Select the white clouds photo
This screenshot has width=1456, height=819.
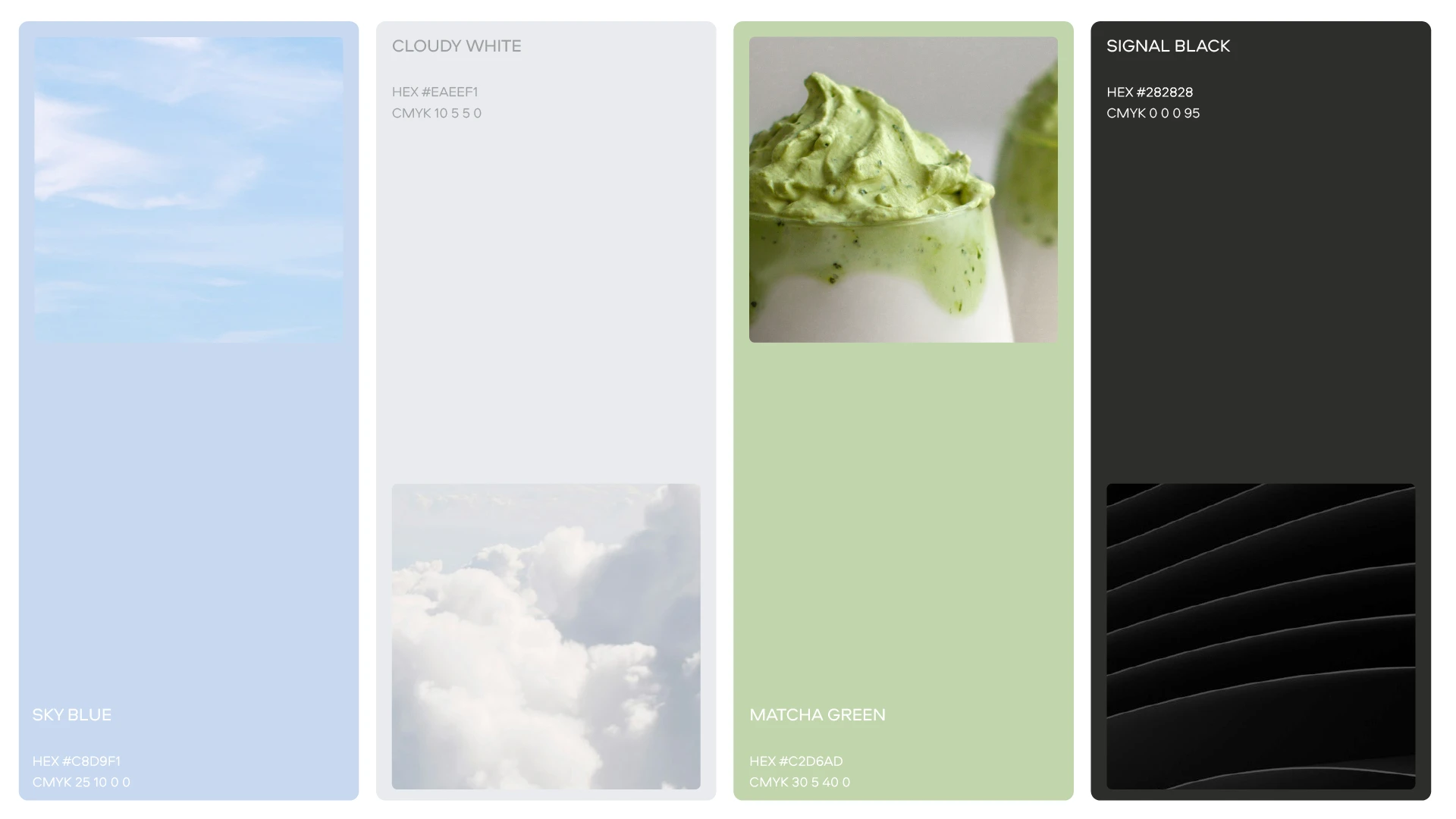point(546,636)
